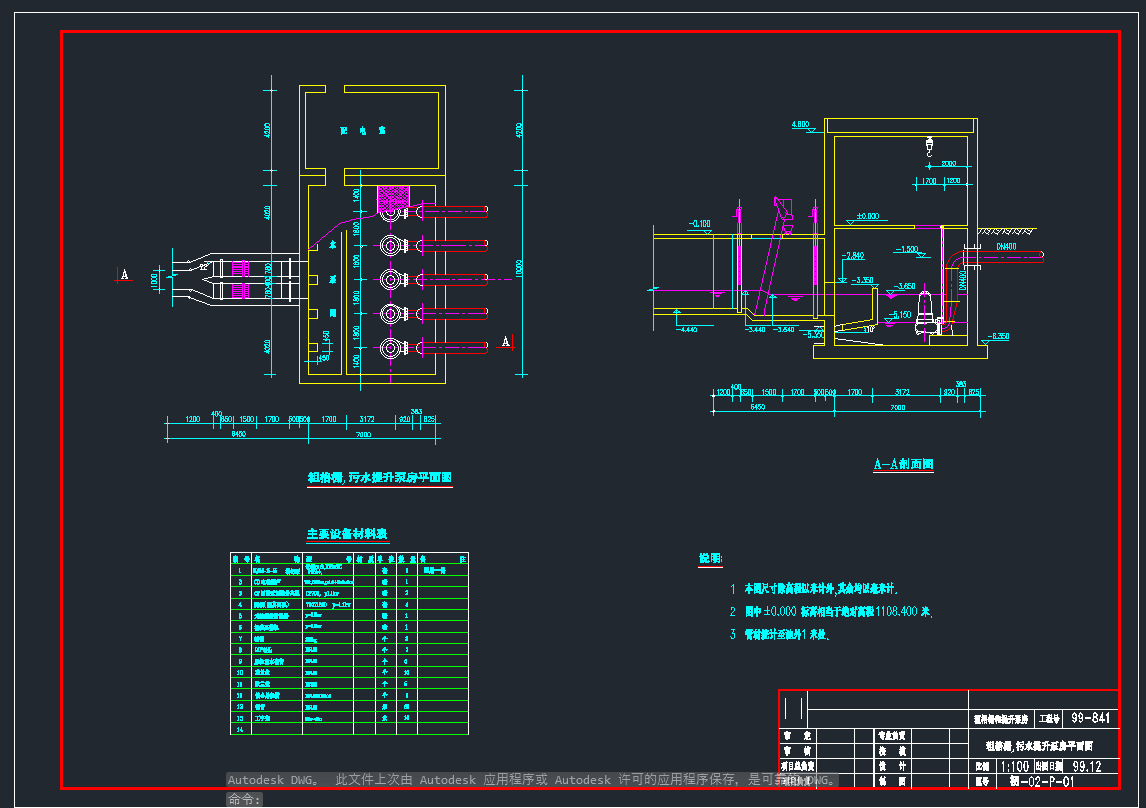The width and height of the screenshot is (1146, 808).
Task: Select the A-A剖面图 section title
Action: tap(903, 464)
